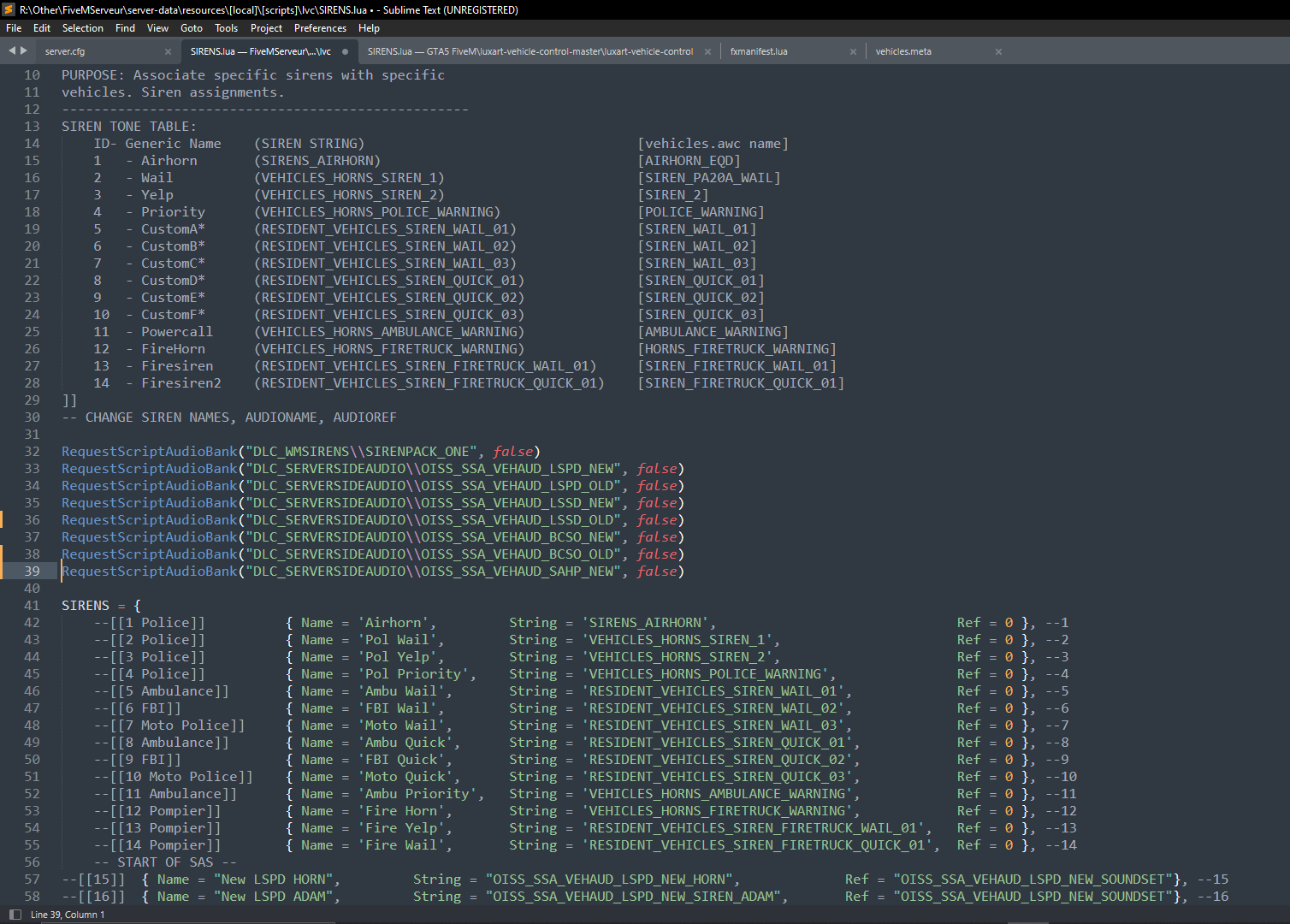Click 'Line 39, Column 1' in the status bar

[68, 915]
